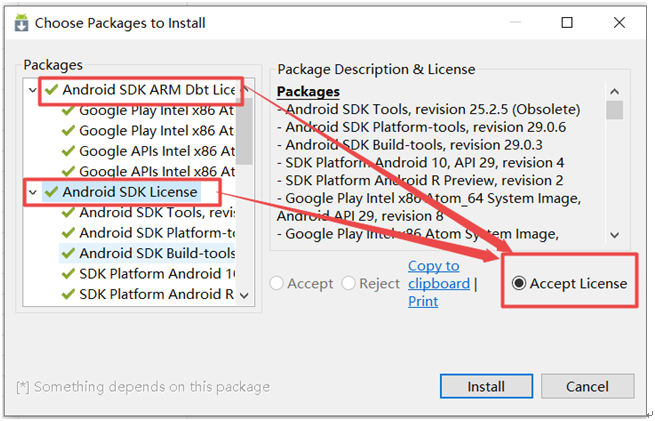Click checkmark icon next to SDK Platform Android 10
The image size is (655, 421).
click(x=68, y=274)
